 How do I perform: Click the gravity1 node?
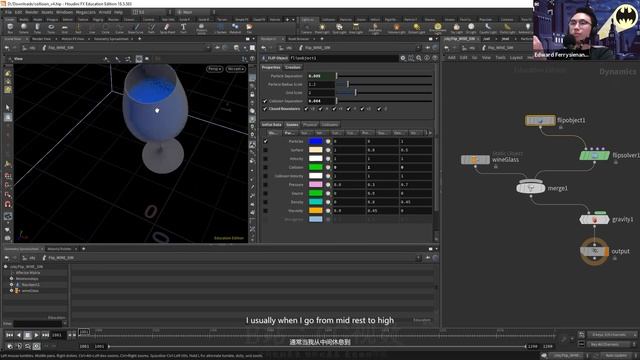(594, 220)
